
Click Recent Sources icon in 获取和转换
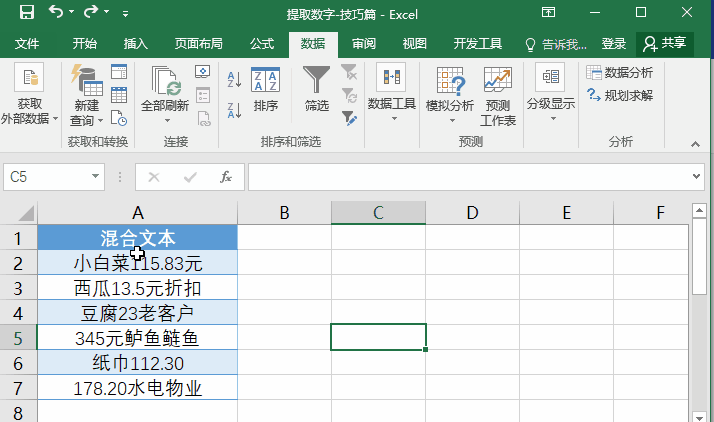click(119, 118)
